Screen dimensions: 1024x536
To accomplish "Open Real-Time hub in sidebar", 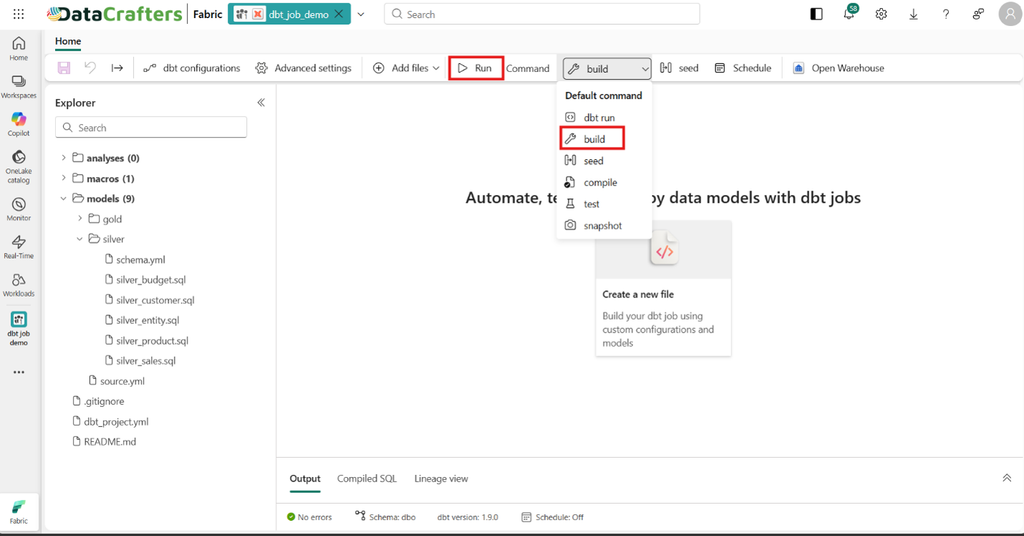I will coord(18,247).
